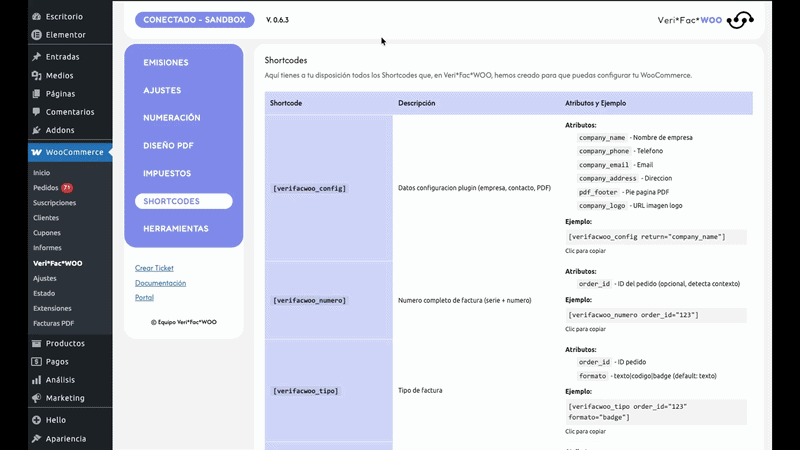Copy the verifacwoo_numero order_id example code
The width and height of the screenshot is (800, 450).
coord(656,315)
